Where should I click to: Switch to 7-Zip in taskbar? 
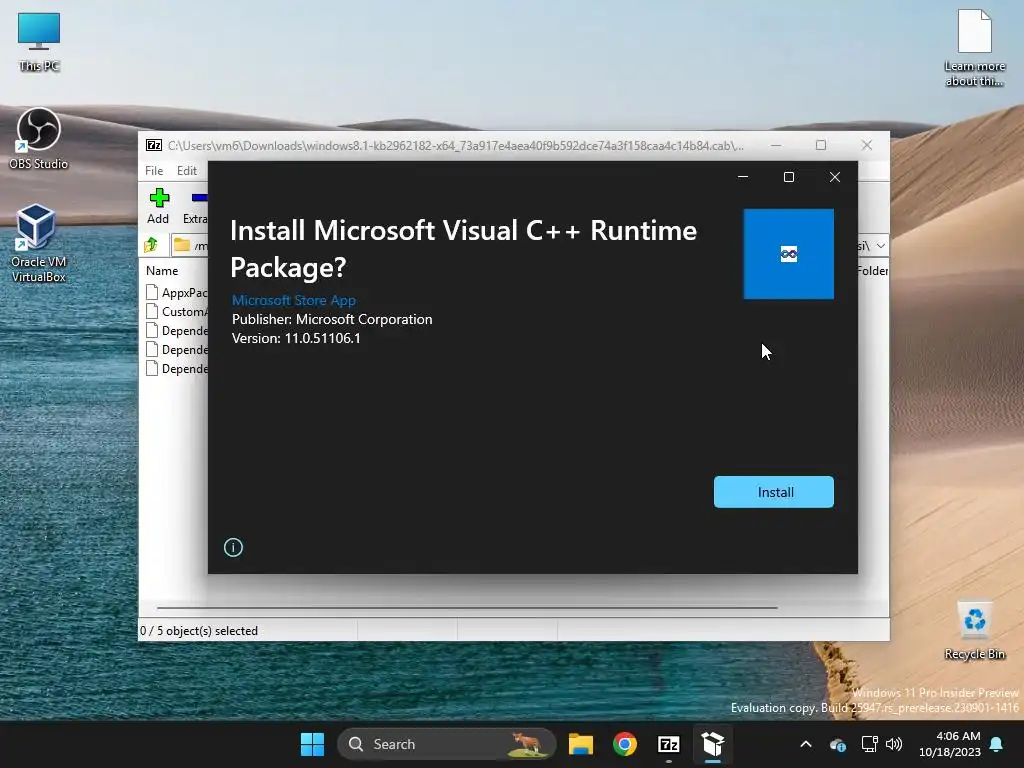click(x=669, y=744)
